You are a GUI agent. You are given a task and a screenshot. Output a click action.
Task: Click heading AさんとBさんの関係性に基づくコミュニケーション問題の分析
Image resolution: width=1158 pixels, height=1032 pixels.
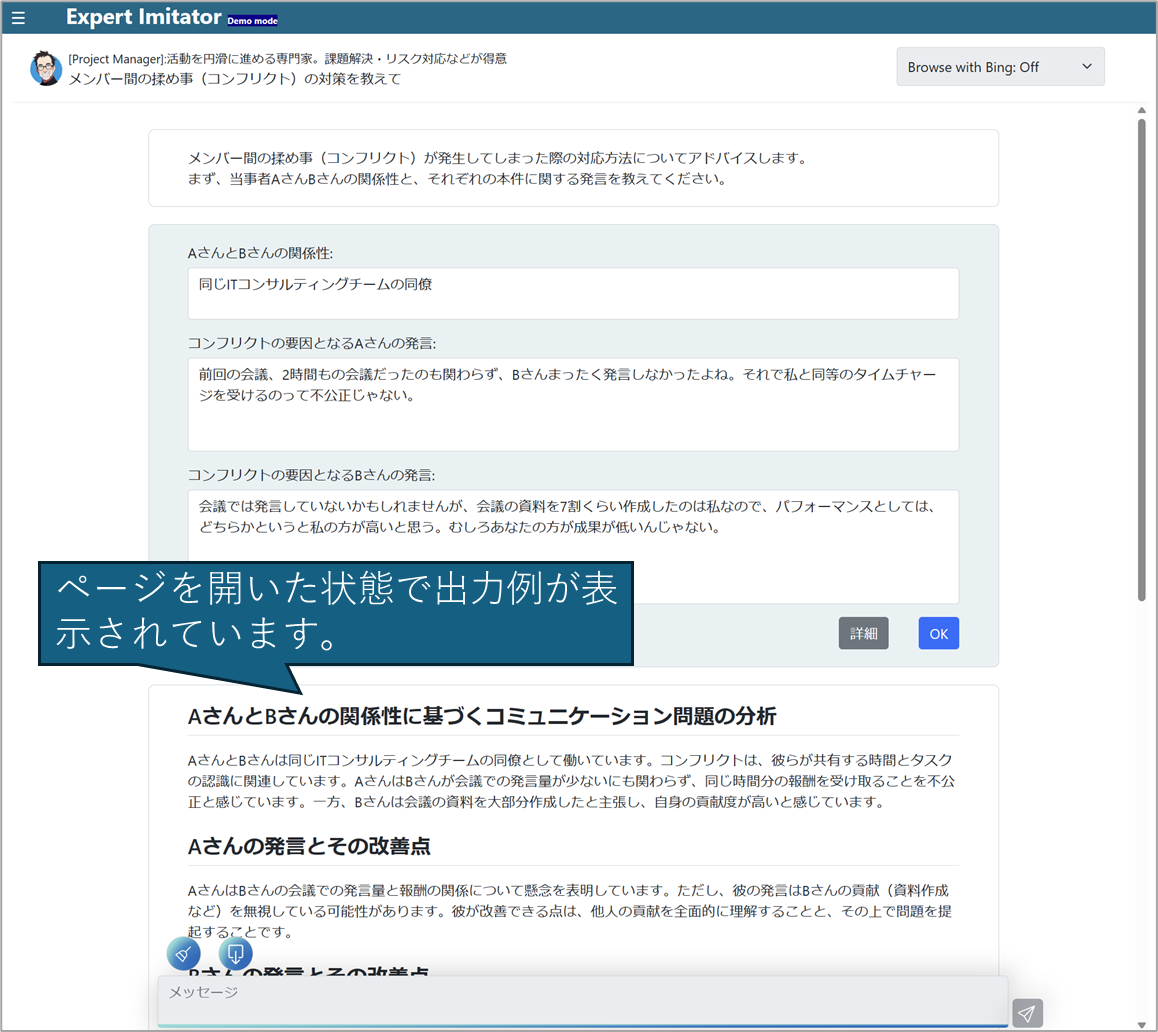482,716
